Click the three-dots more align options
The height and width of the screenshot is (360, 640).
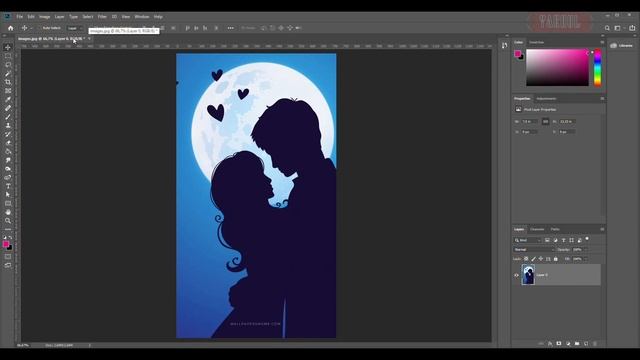coord(231,28)
